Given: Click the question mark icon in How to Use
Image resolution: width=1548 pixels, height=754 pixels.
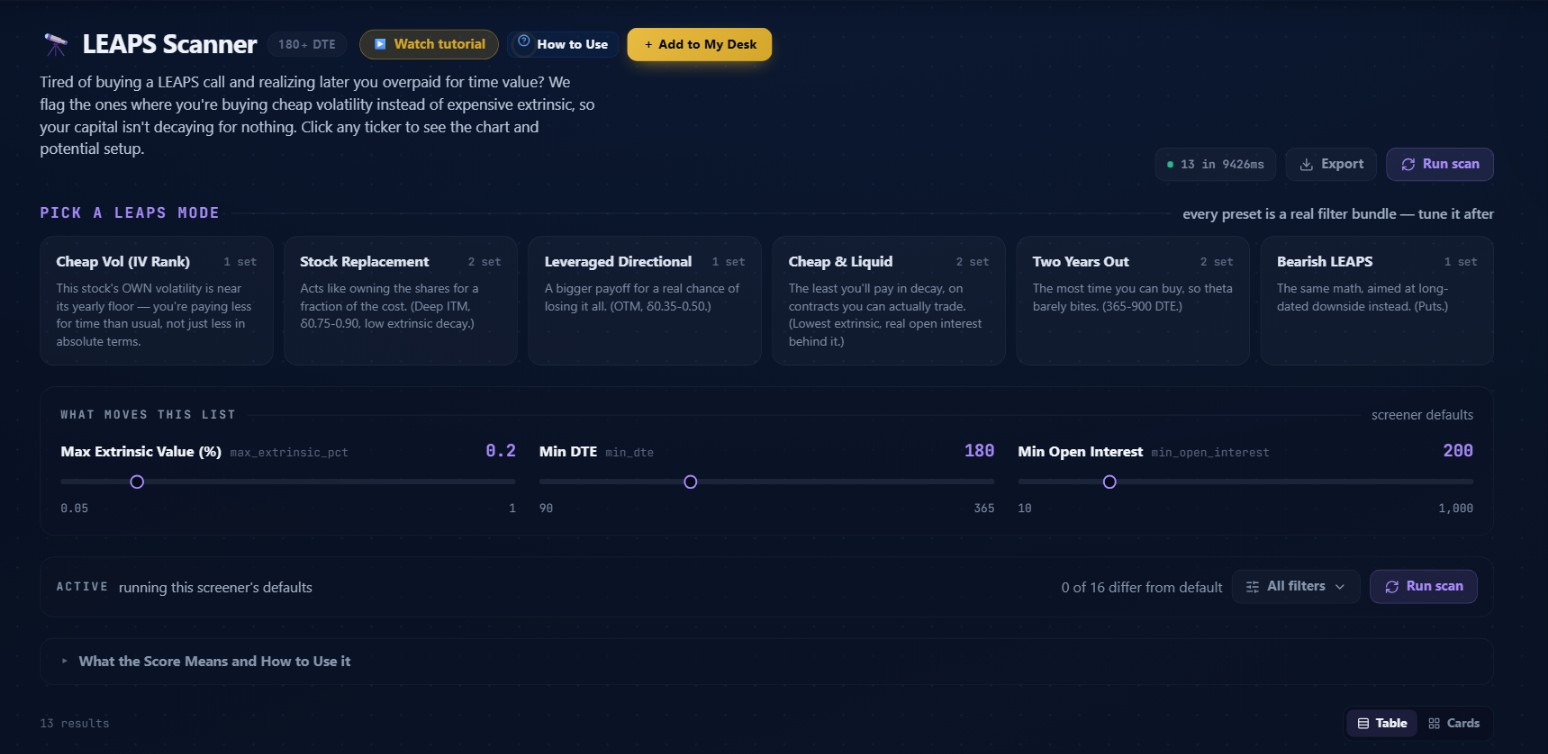Looking at the screenshot, I should point(523,42).
